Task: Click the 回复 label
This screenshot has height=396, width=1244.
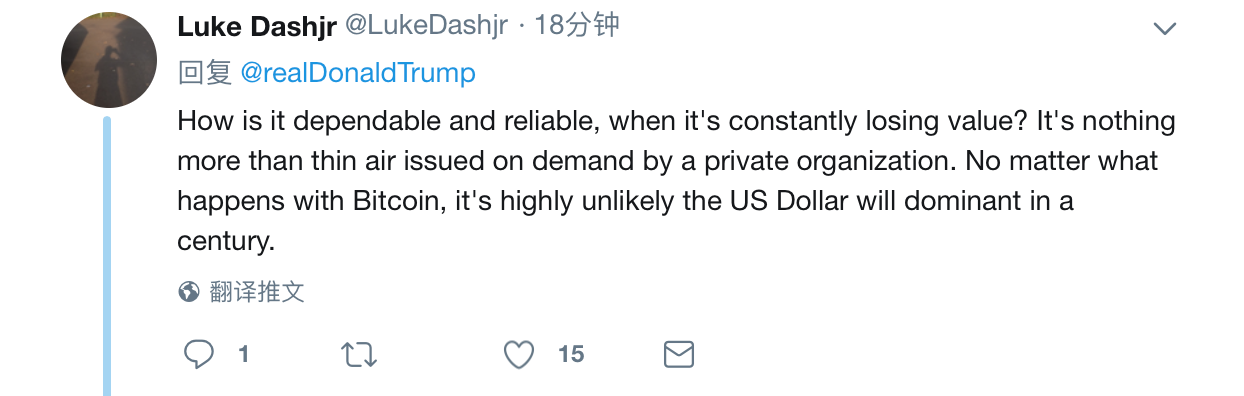Action: pos(204,73)
